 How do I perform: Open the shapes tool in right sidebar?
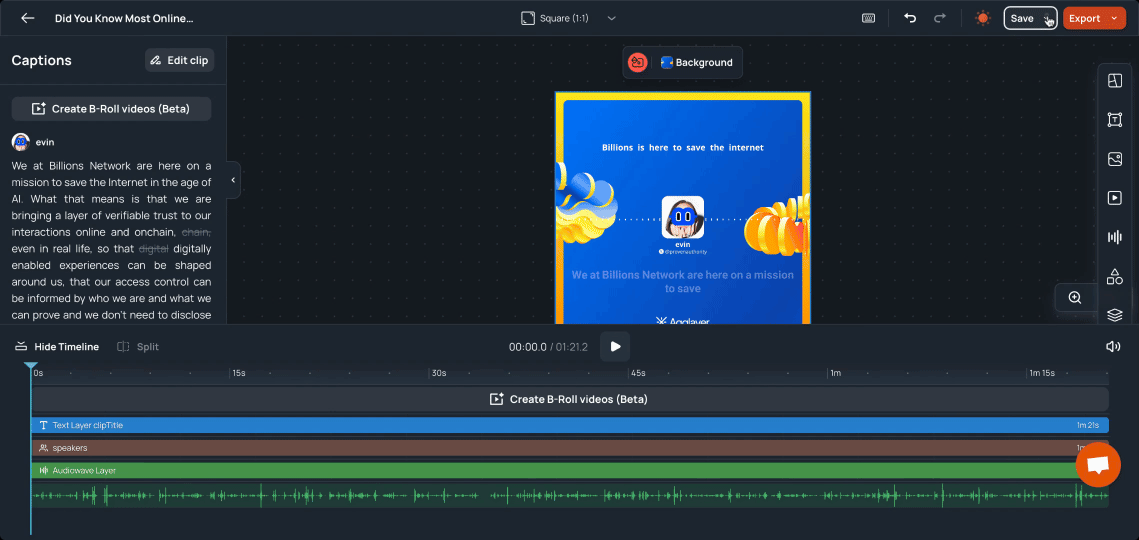[1114, 276]
